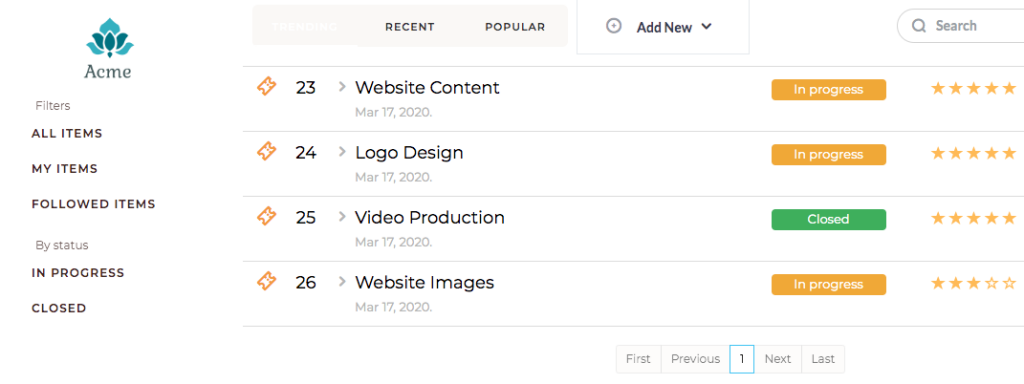The image size is (1024, 384).
Task: Set Website Images rating with the fourth star
Action: (x=991, y=283)
